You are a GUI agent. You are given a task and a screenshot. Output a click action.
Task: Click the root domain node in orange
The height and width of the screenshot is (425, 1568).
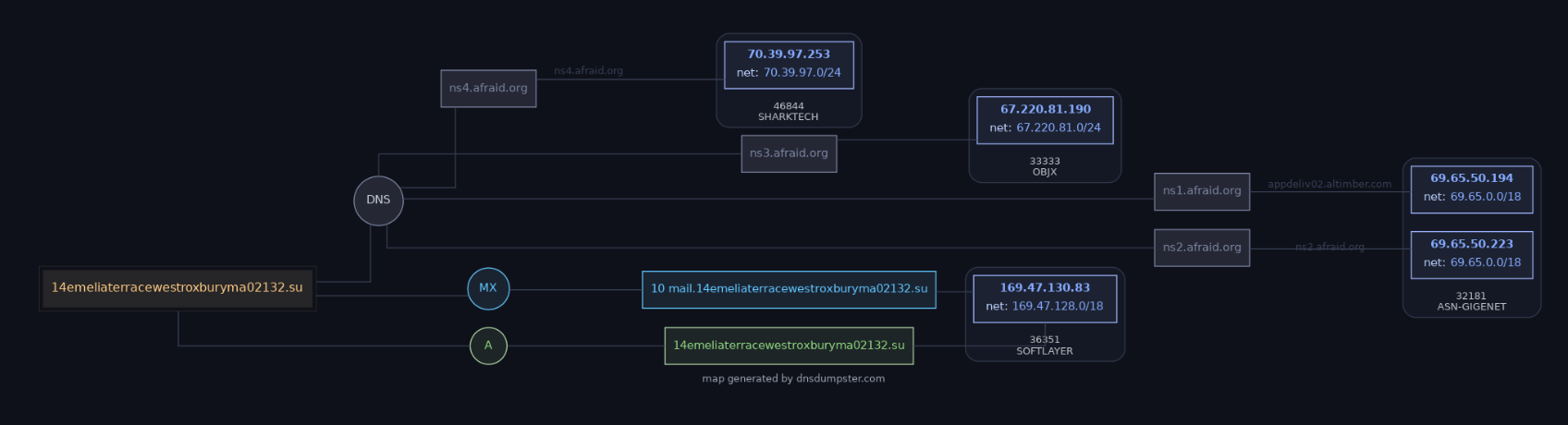click(x=178, y=288)
